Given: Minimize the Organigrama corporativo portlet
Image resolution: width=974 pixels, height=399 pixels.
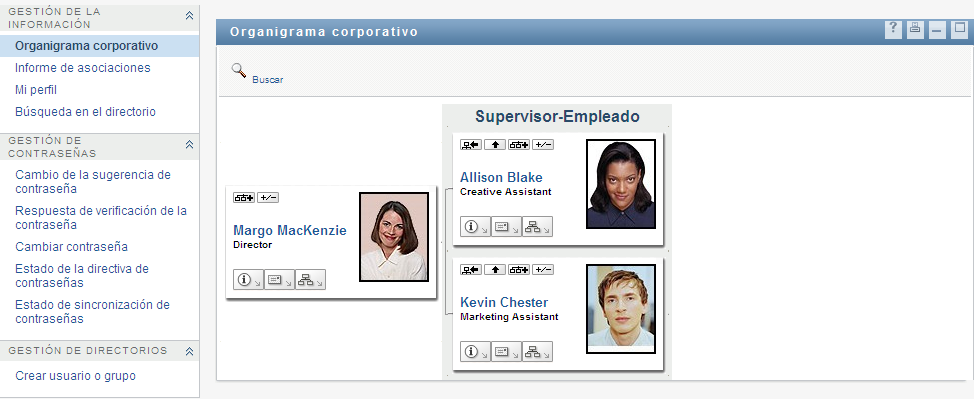Looking at the screenshot, I should coord(937,29).
